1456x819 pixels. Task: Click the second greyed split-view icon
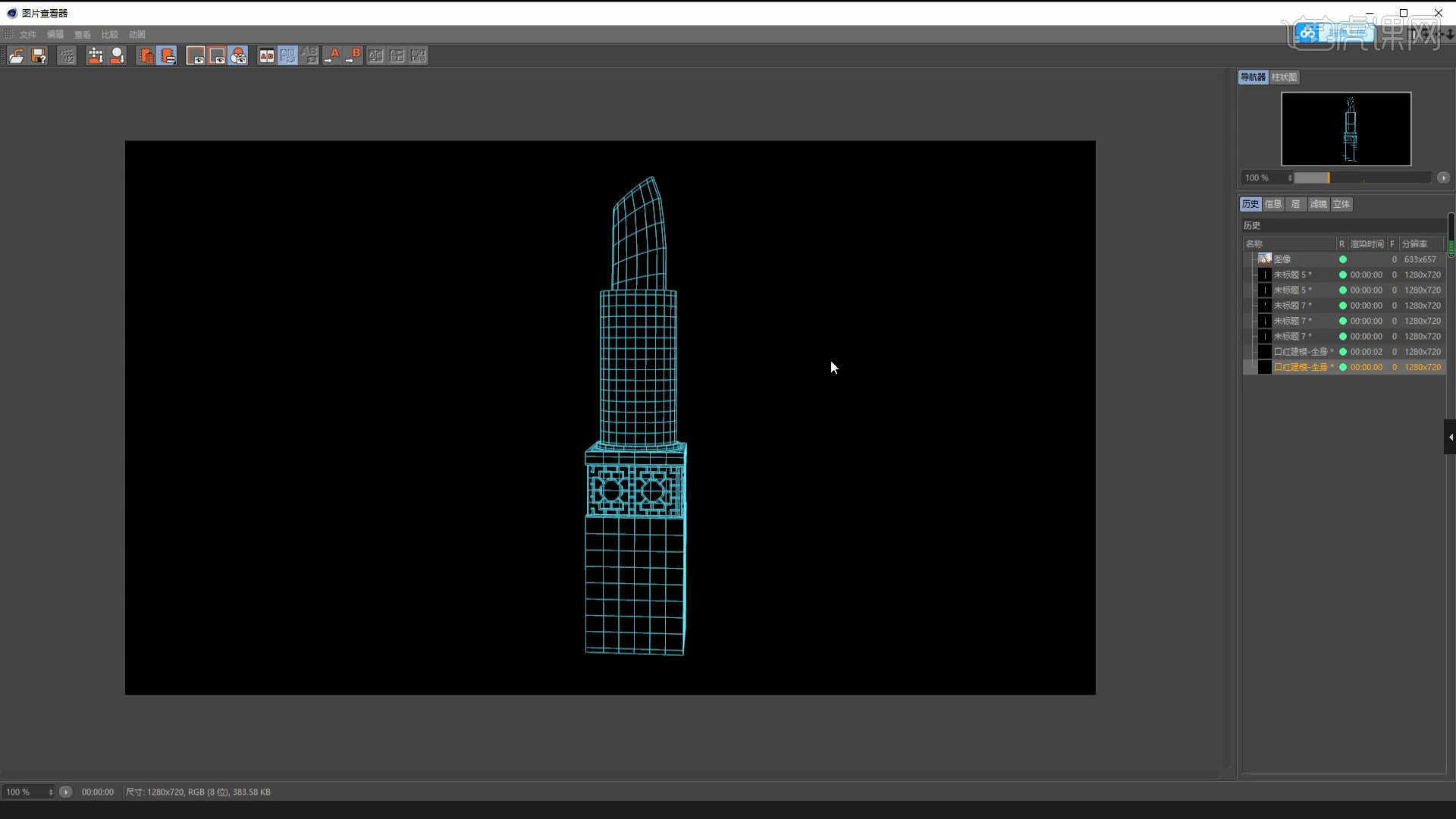[x=397, y=55]
